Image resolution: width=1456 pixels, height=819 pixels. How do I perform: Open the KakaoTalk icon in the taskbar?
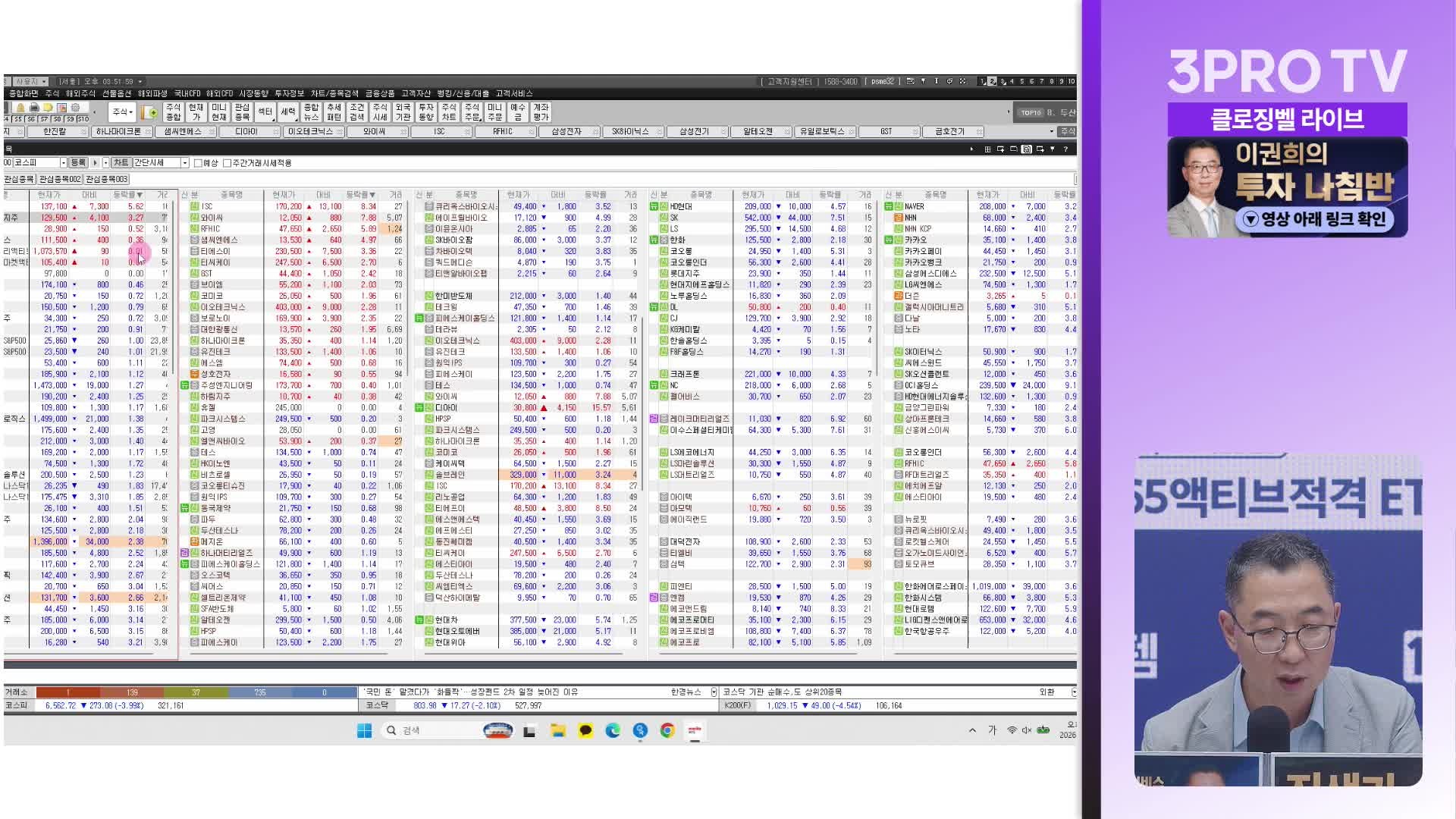585,730
